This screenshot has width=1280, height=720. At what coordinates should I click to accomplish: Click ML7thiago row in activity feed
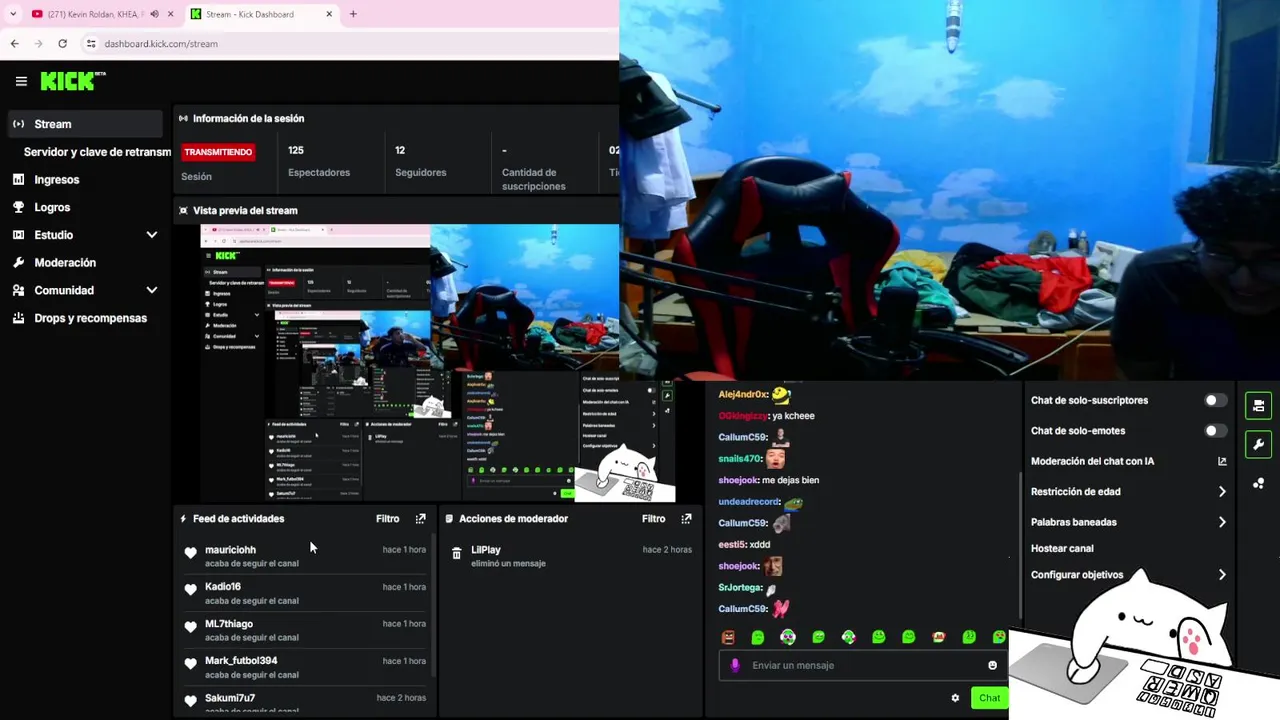pos(303,630)
